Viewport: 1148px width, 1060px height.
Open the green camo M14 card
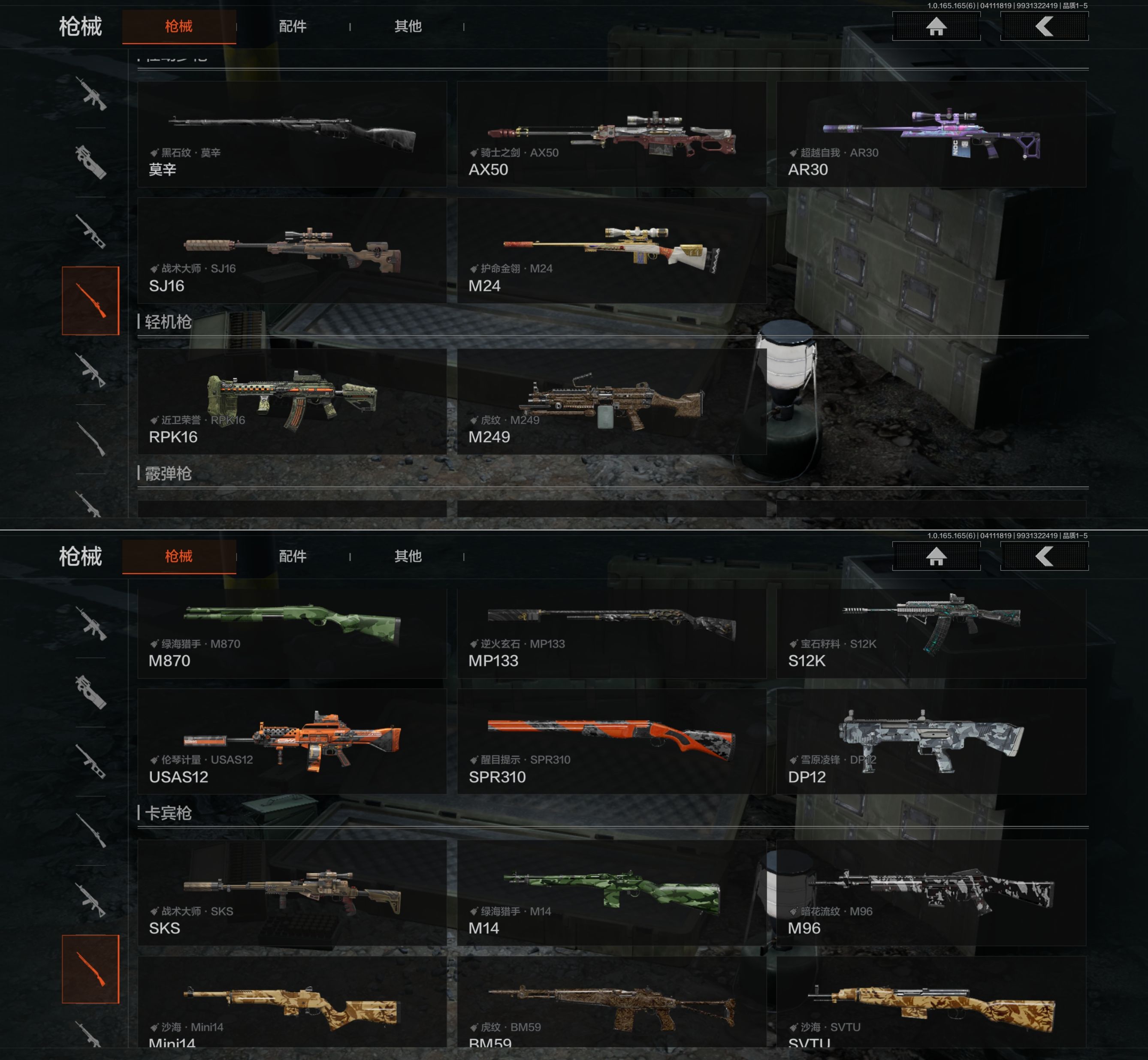pos(612,892)
